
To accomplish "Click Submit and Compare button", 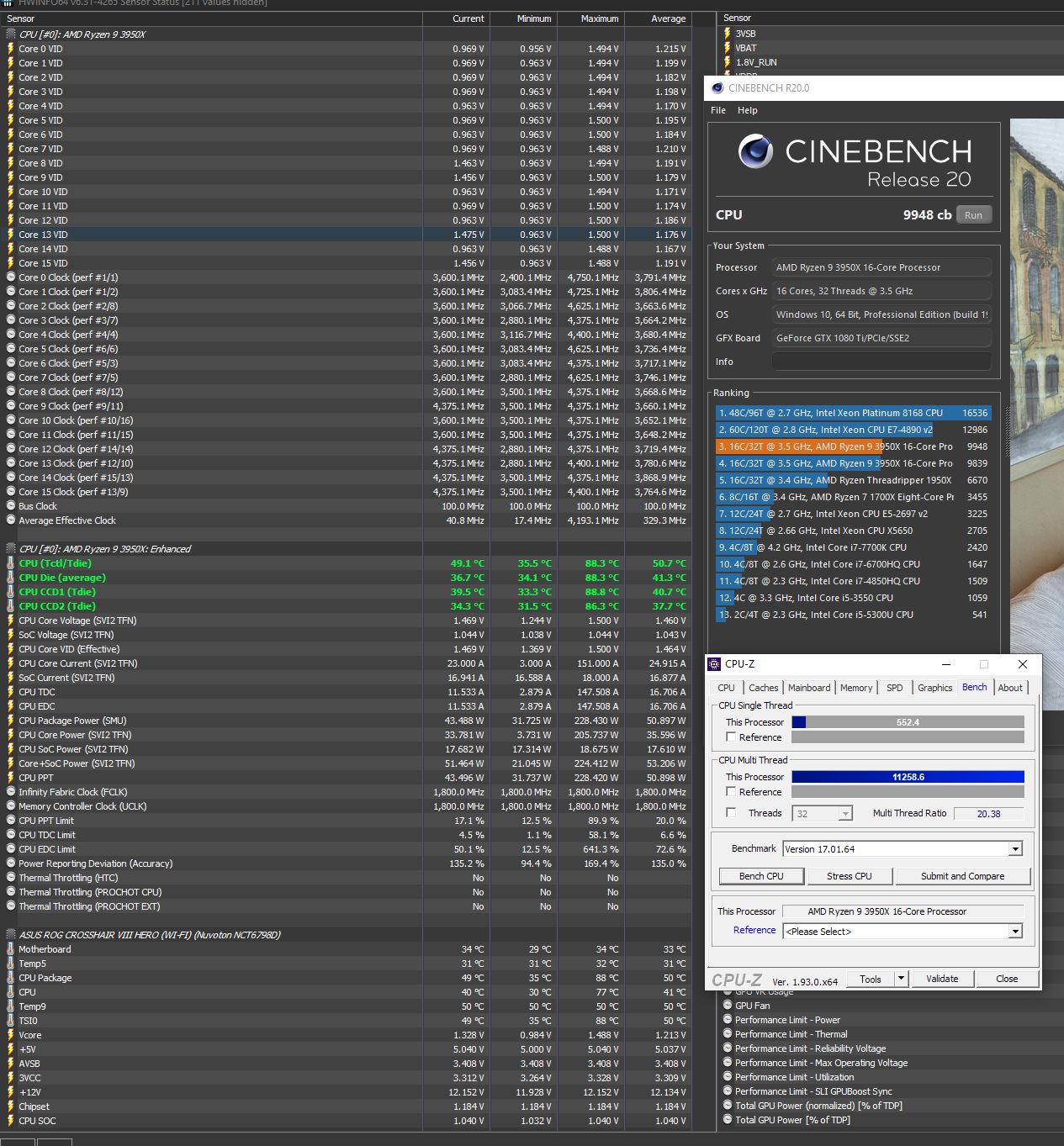I will click(x=963, y=876).
